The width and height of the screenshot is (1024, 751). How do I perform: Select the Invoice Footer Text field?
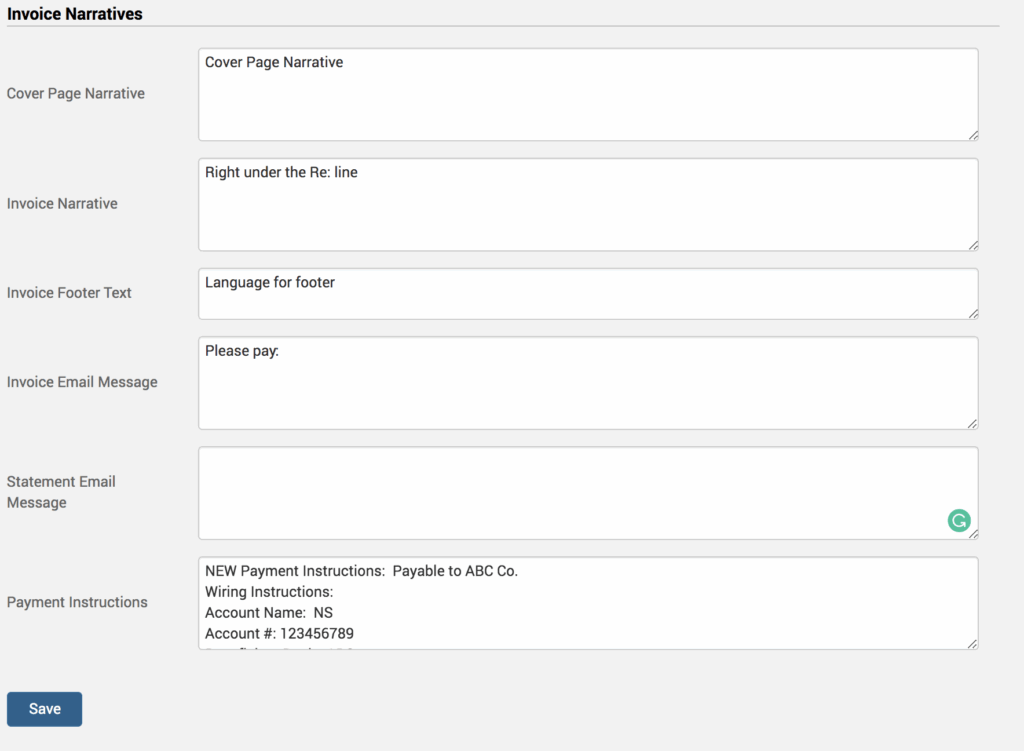587,293
